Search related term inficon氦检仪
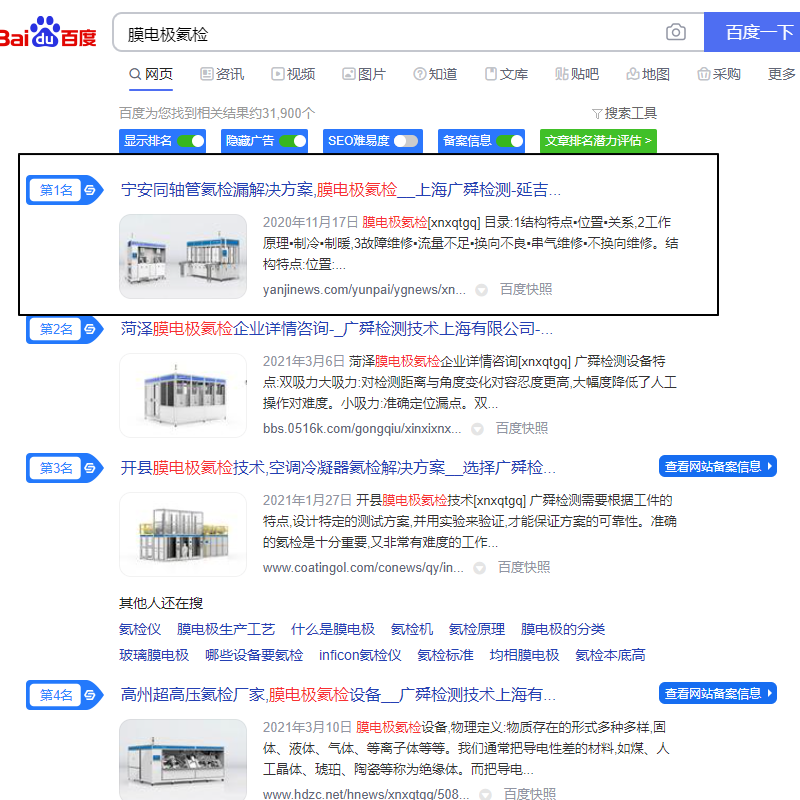 coord(360,655)
